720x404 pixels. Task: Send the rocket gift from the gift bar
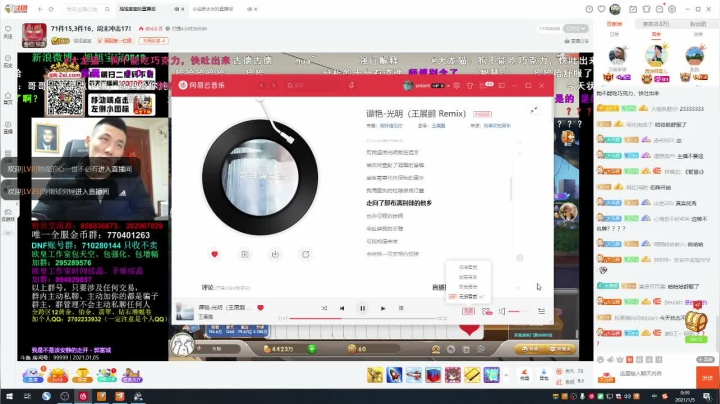point(394,375)
